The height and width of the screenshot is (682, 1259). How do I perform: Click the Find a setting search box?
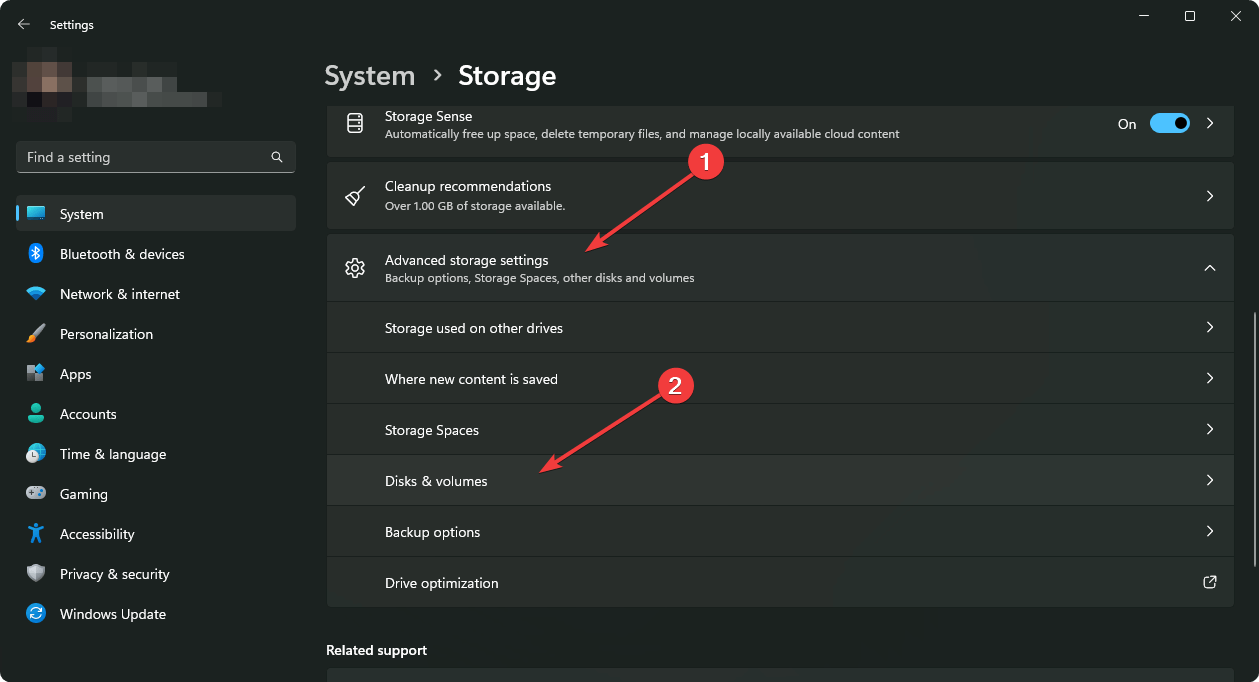156,157
